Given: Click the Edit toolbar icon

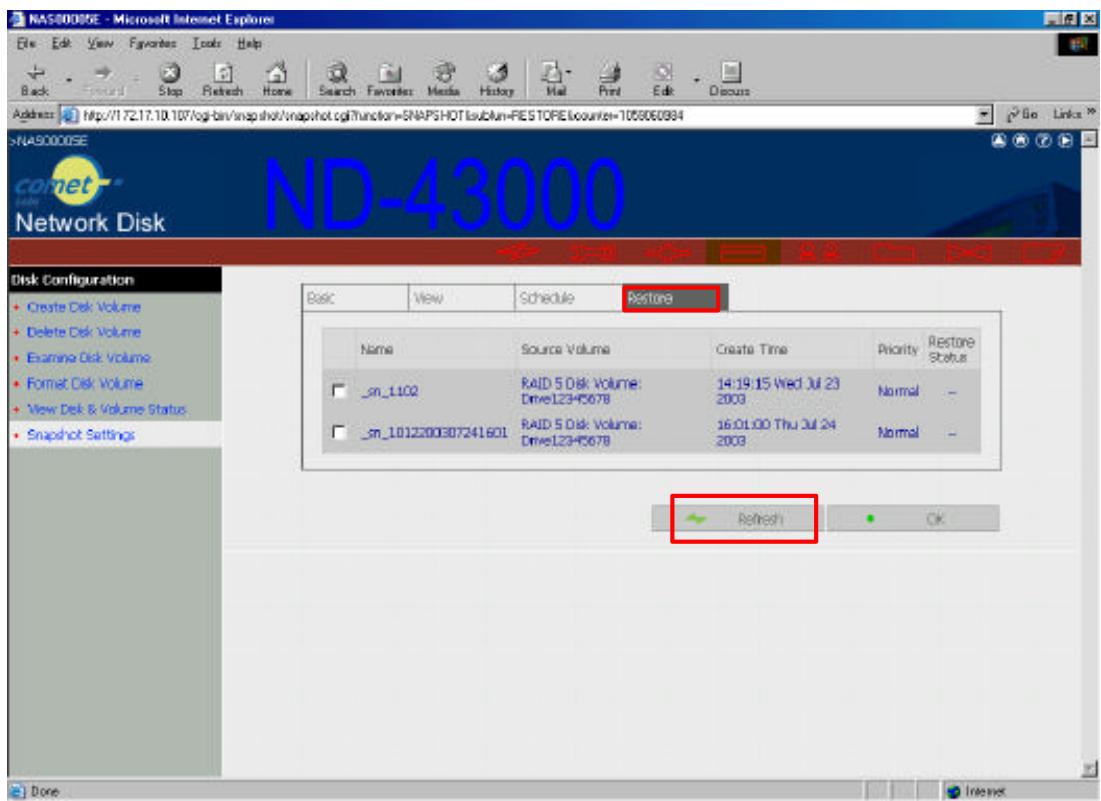Looking at the screenshot, I should pos(663,79).
